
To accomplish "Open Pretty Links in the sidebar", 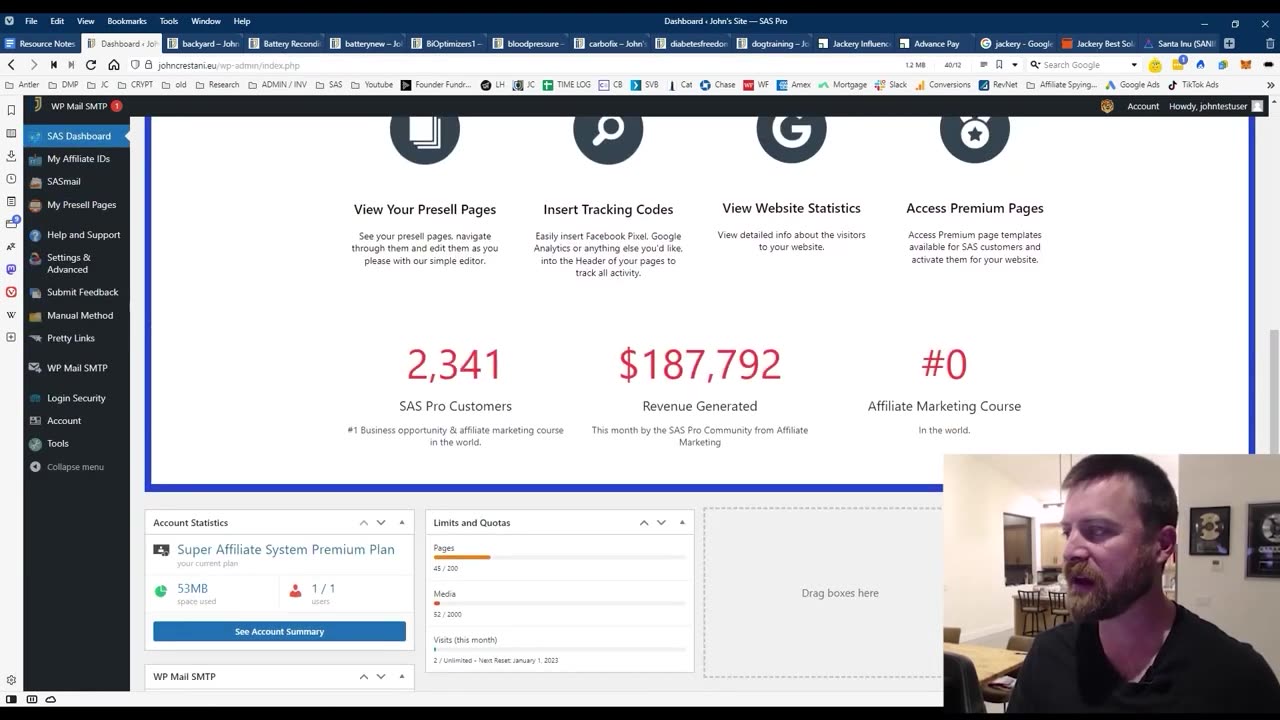I will click(x=76, y=338).
